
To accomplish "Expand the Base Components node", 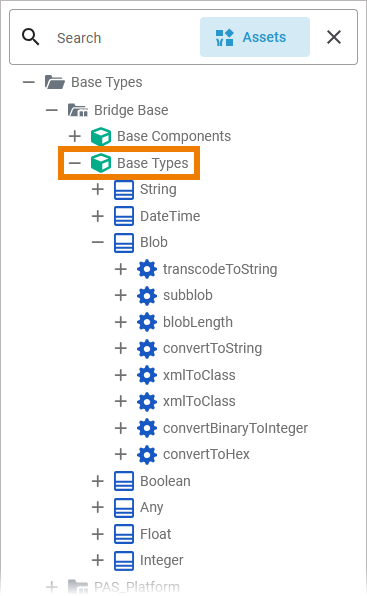I will coord(75,136).
